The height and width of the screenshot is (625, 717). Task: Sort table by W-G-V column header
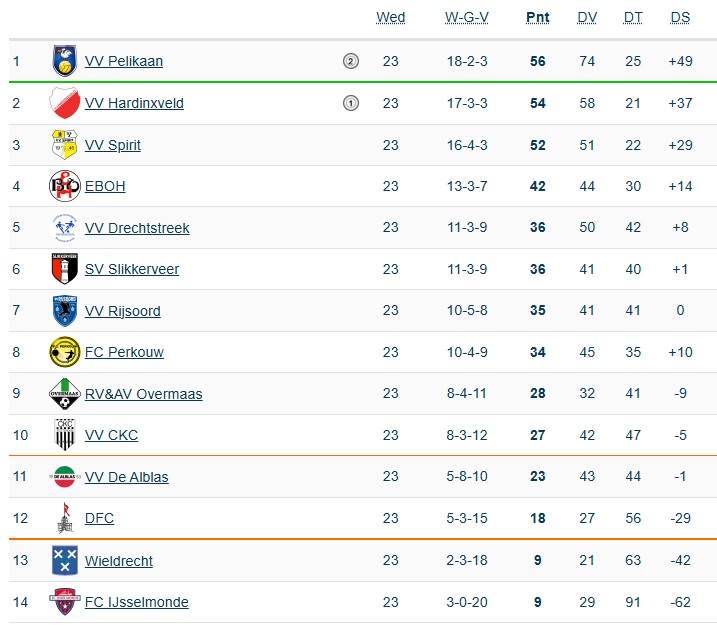[467, 17]
